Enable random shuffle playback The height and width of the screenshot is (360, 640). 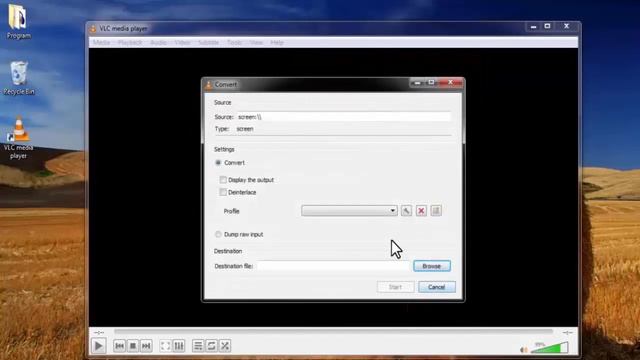click(225, 346)
